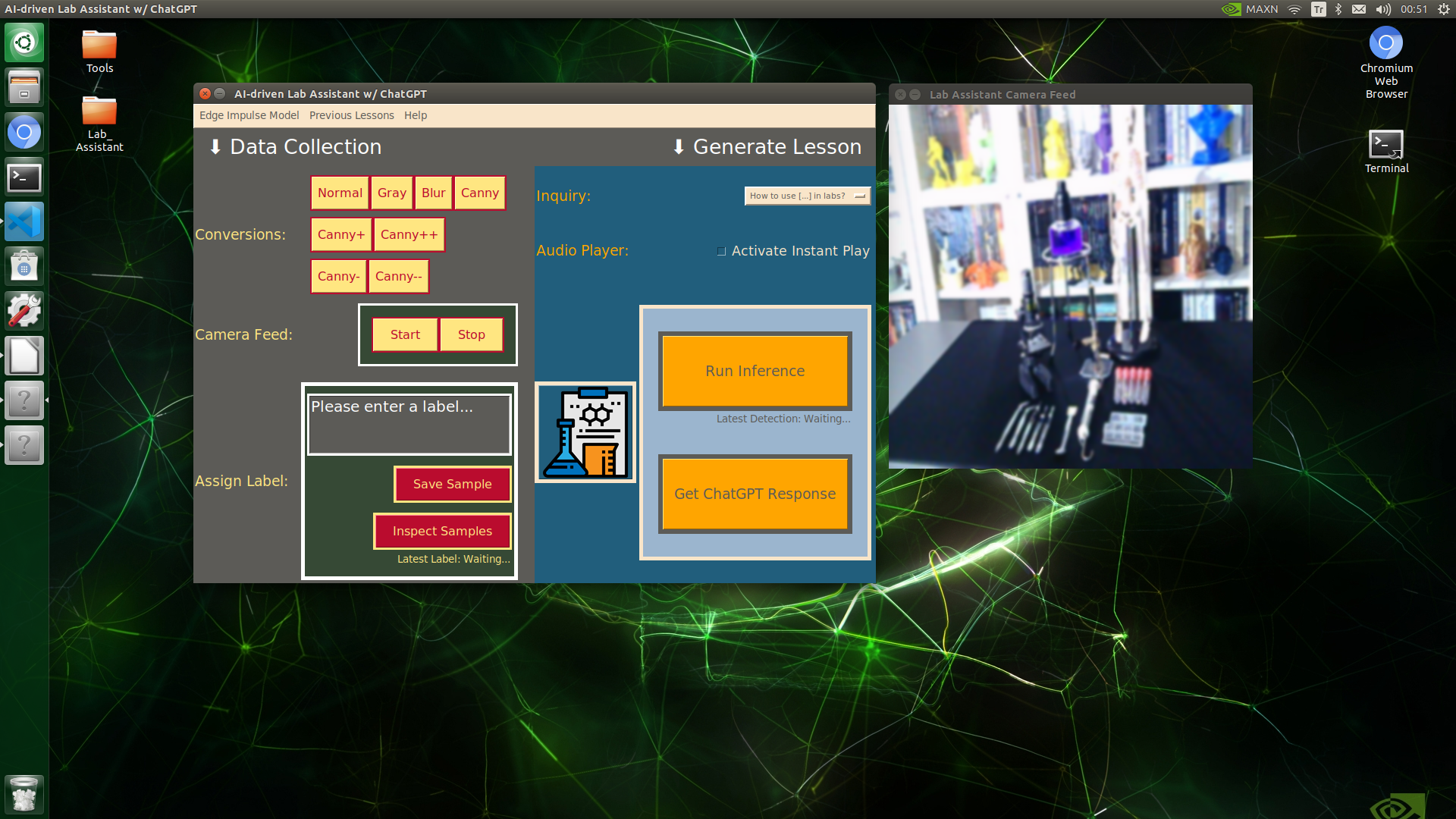1456x819 pixels.
Task: Click Inspect Samples button
Action: (443, 531)
